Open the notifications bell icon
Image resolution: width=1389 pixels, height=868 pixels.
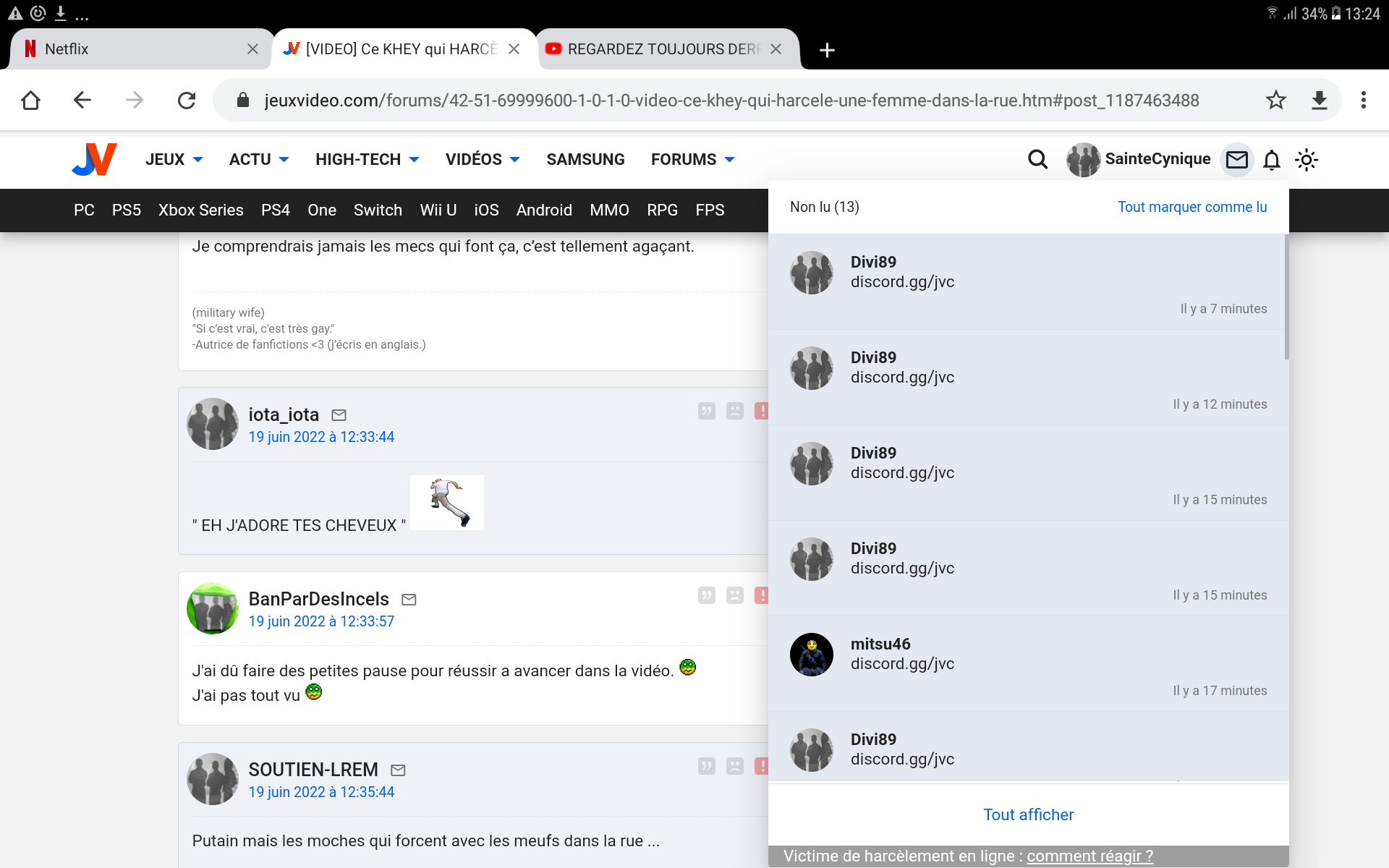[x=1271, y=159]
